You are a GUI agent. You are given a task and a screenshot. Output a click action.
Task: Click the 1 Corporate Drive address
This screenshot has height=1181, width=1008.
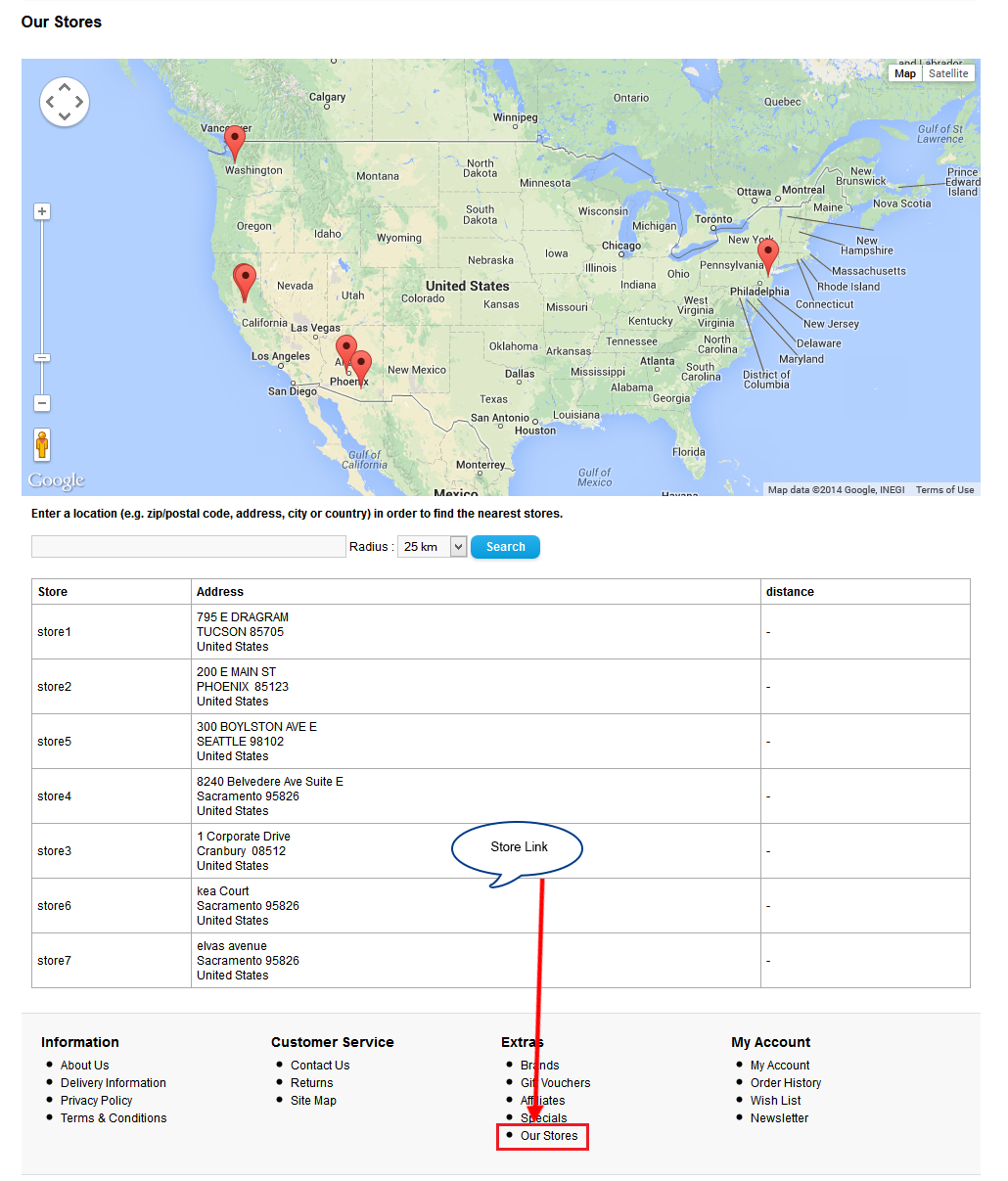(x=476, y=851)
